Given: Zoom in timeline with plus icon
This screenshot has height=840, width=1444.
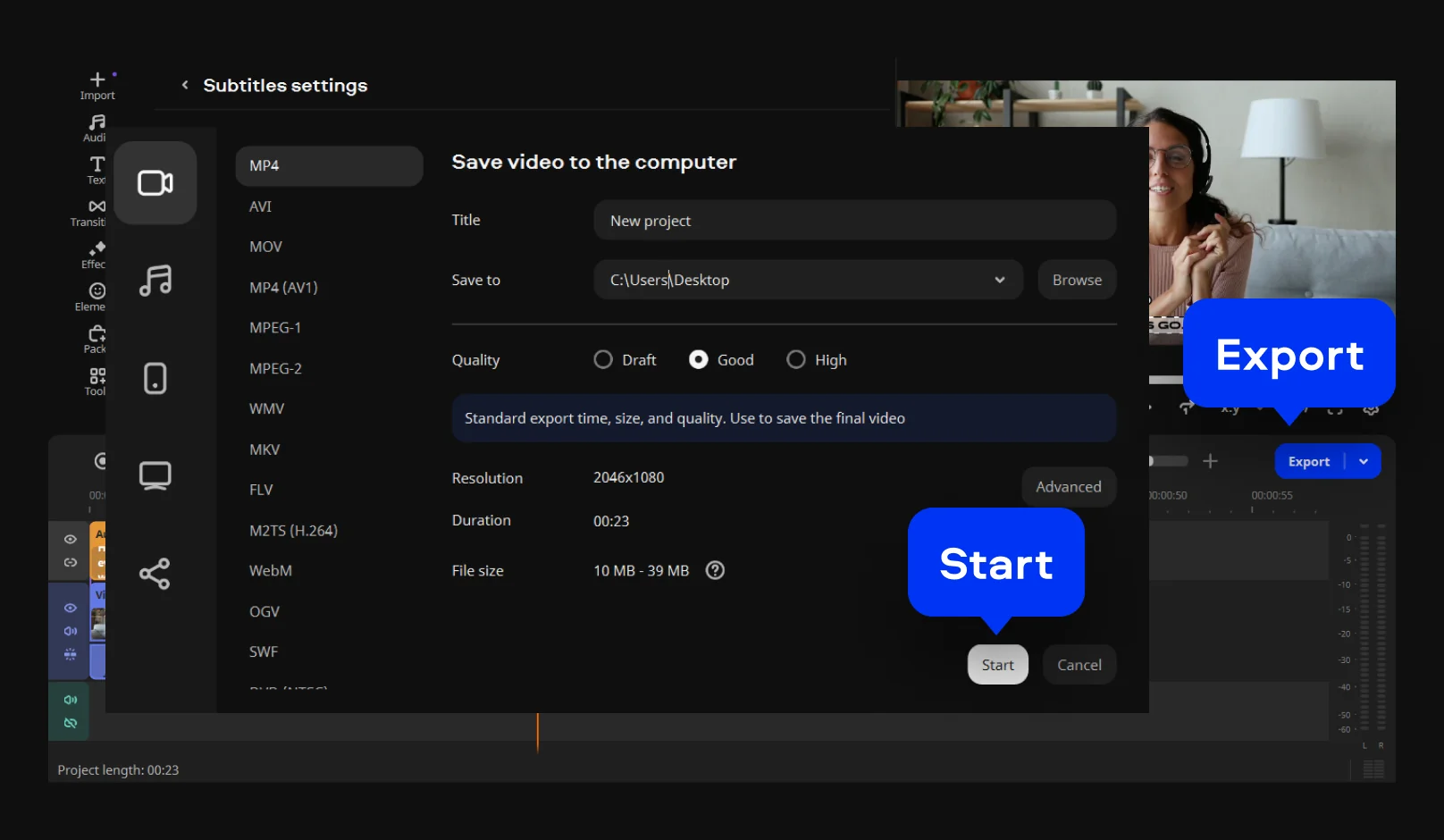Looking at the screenshot, I should point(1210,461).
